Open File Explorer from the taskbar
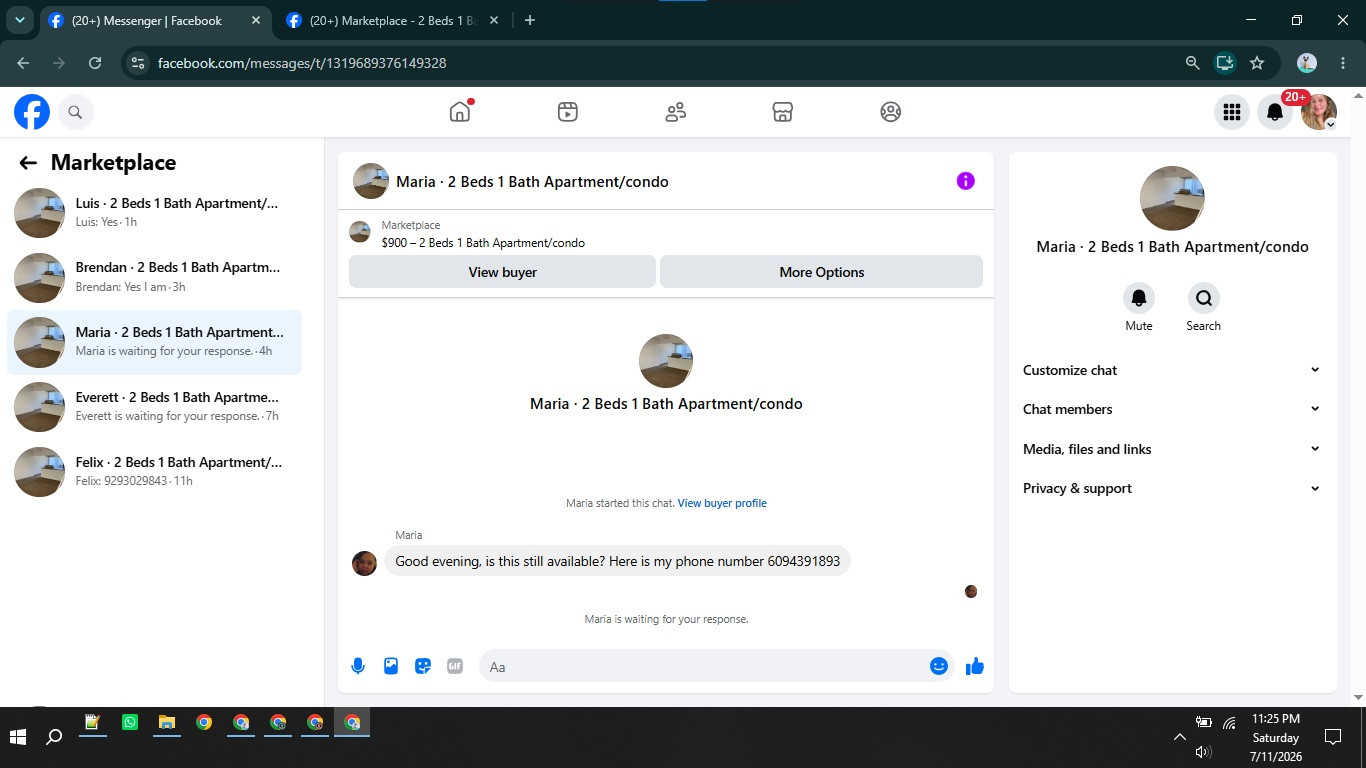Screen dimensions: 1366x768 pos(167,722)
